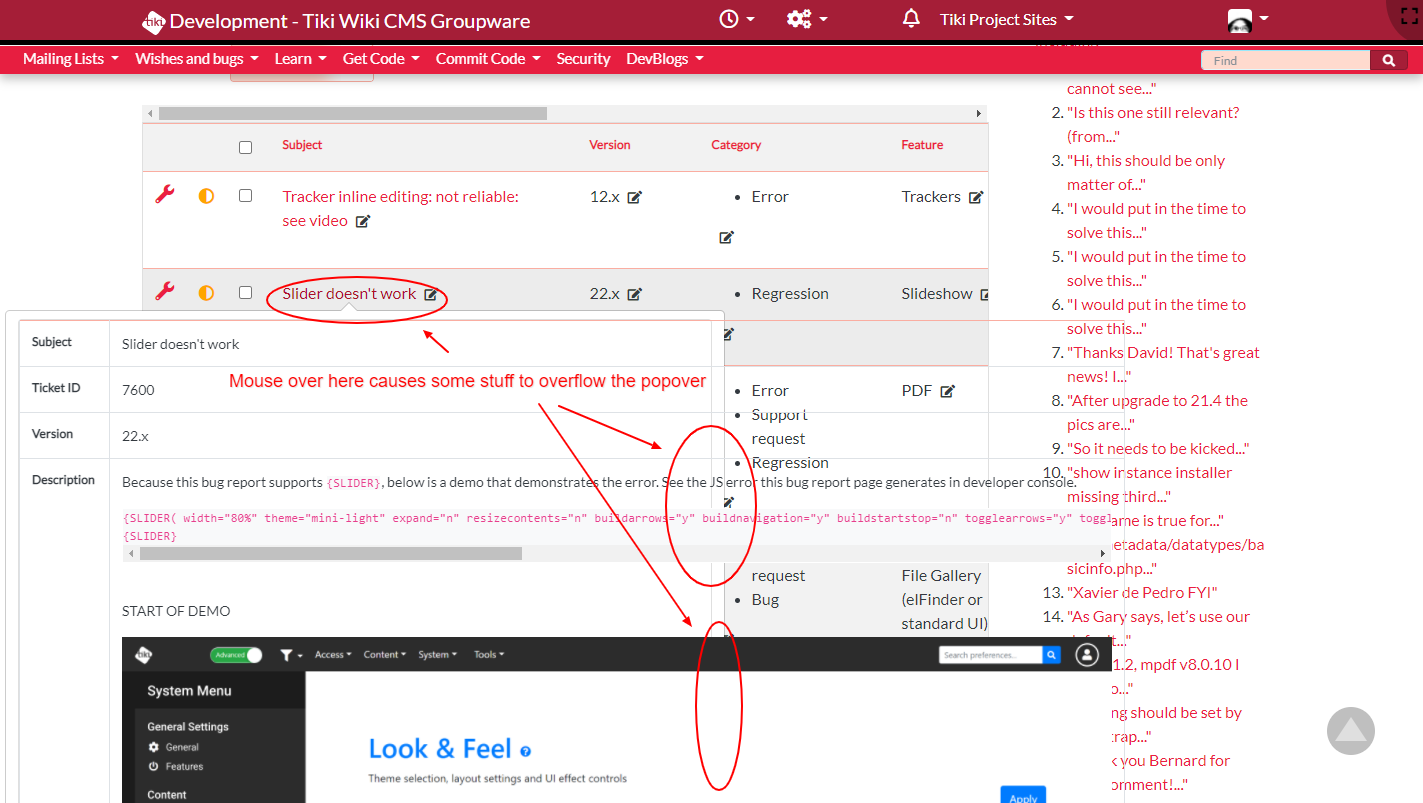The height and width of the screenshot is (803, 1423).
Task: Click the 'START OF DEMO' text in the popover
Action: point(176,611)
